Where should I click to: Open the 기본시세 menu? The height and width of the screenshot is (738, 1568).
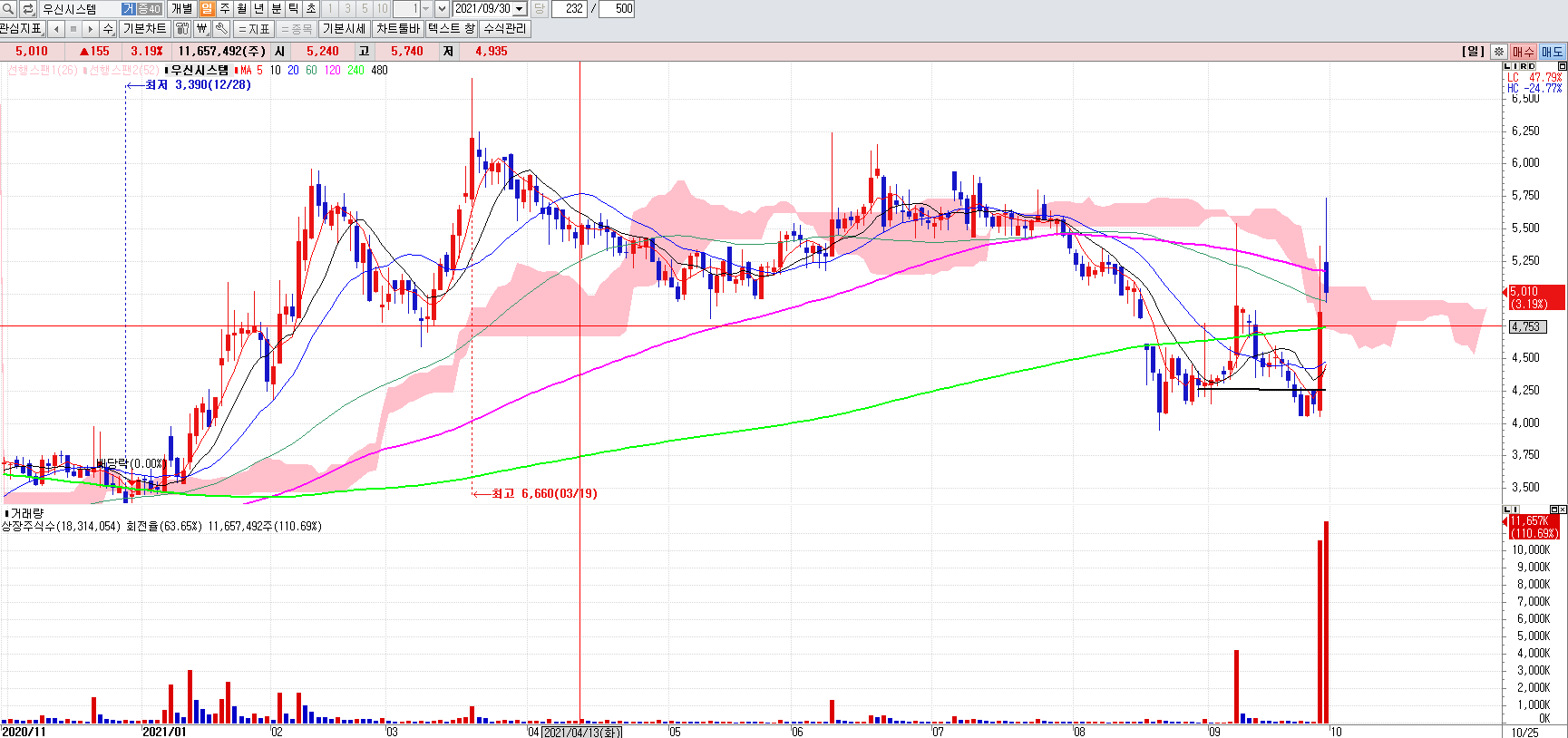tap(345, 29)
